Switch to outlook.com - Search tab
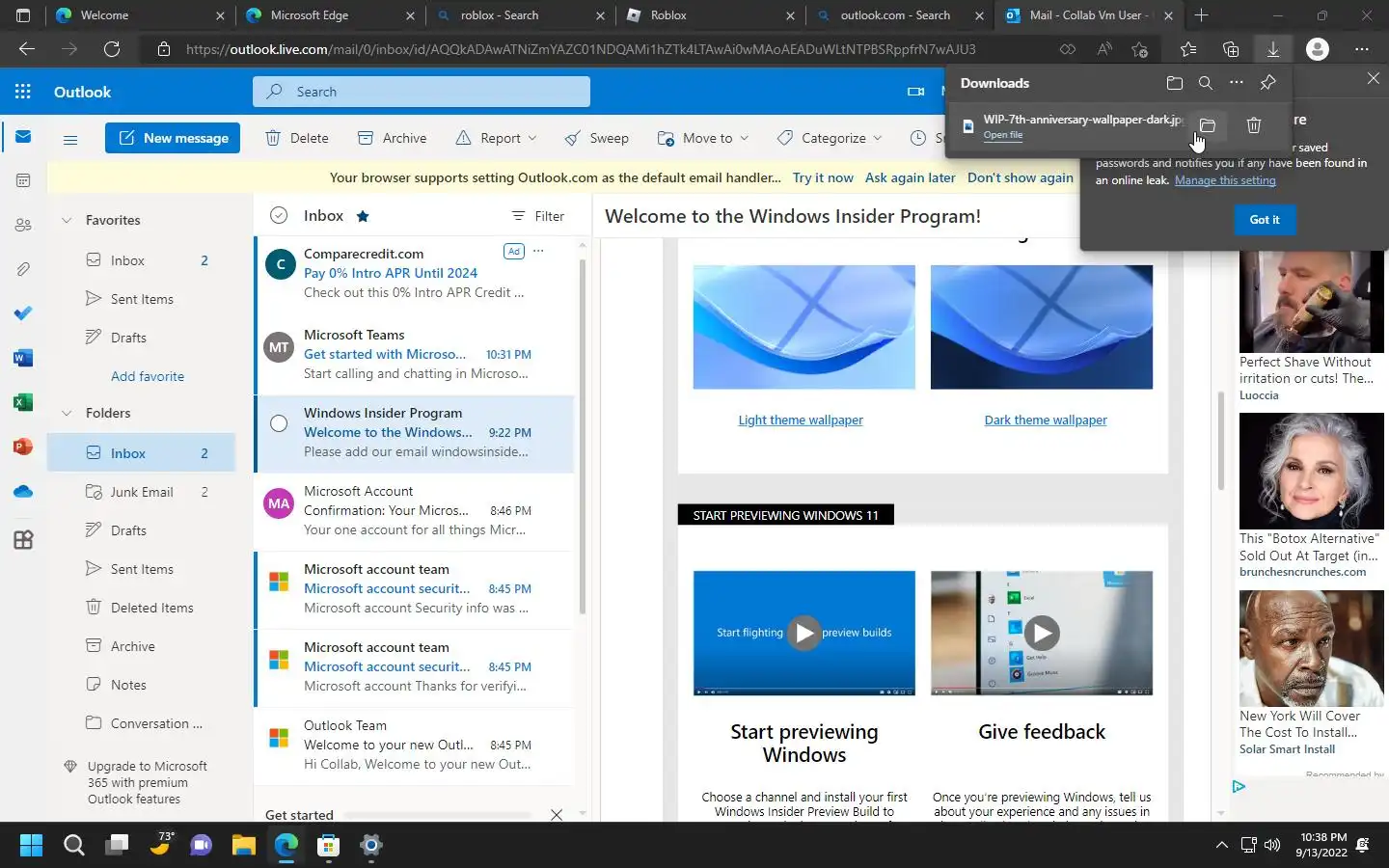The image size is (1389, 868). [899, 15]
